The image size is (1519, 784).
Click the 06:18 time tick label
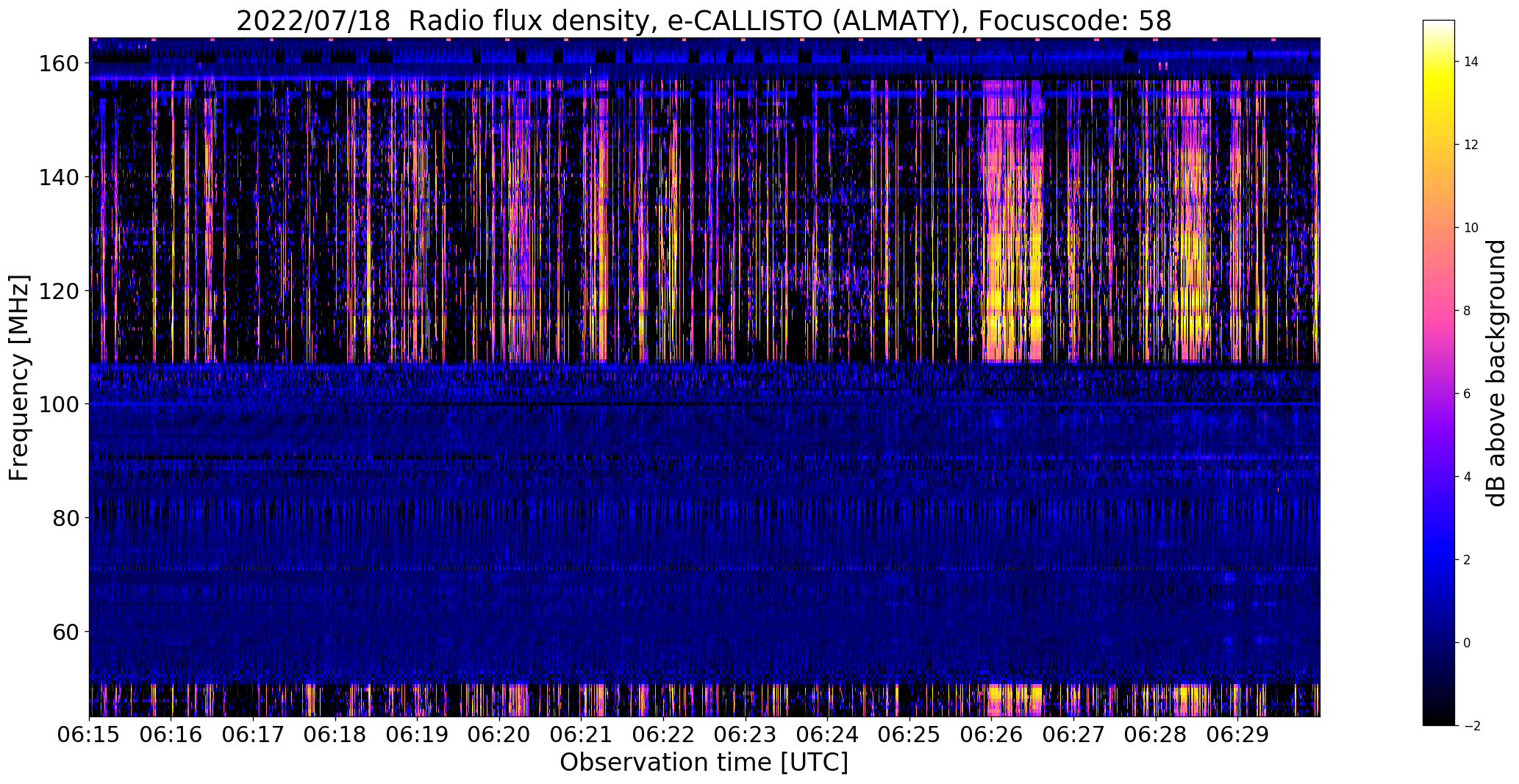pos(335,734)
